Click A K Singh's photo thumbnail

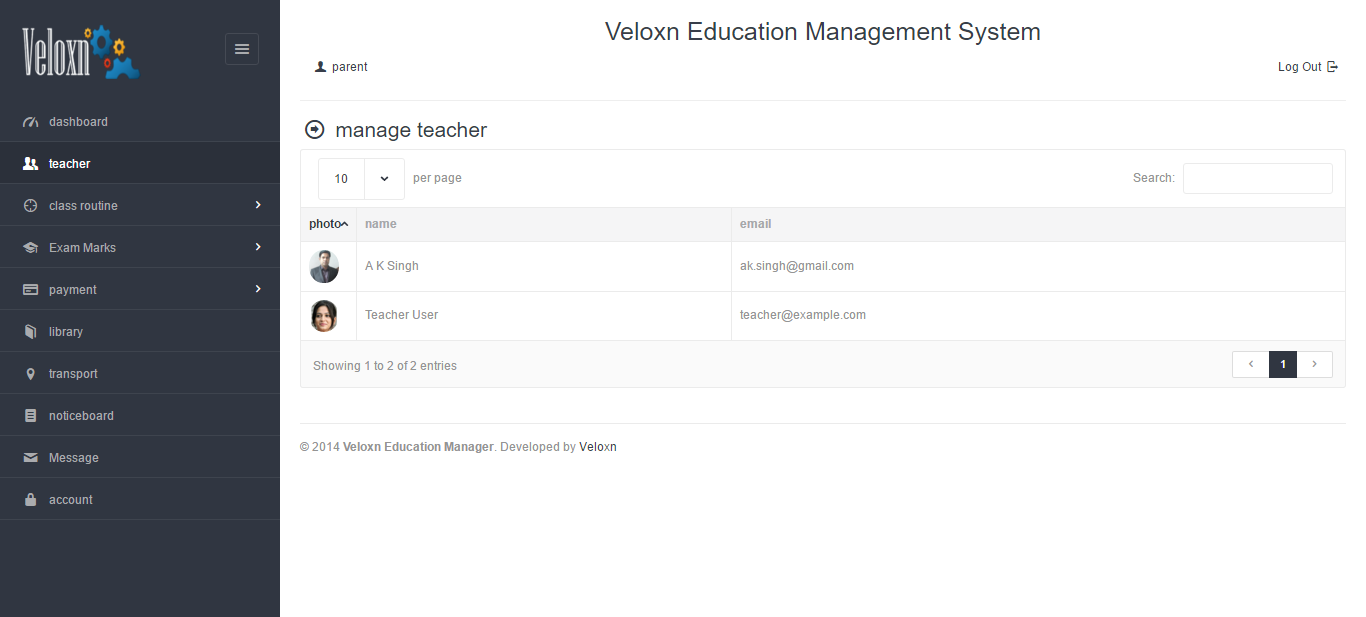click(324, 267)
